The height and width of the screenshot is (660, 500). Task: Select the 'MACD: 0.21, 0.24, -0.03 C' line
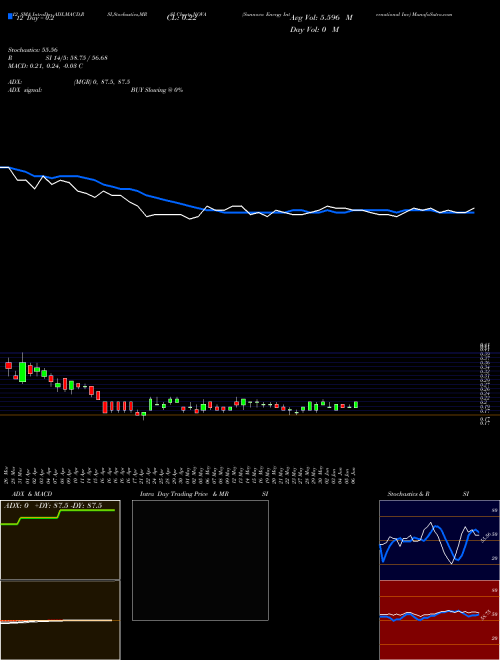click(45, 66)
